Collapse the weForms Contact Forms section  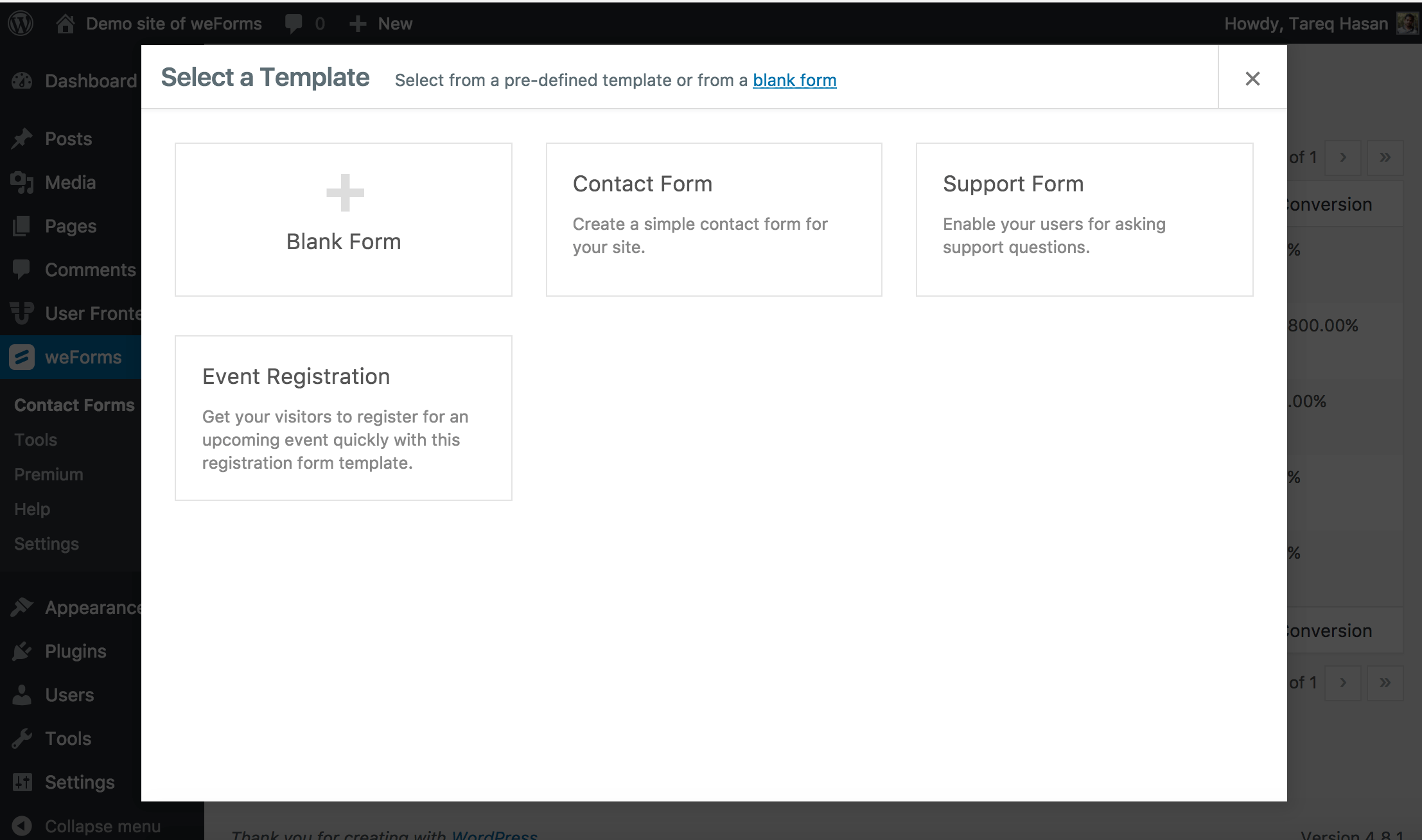click(83, 357)
